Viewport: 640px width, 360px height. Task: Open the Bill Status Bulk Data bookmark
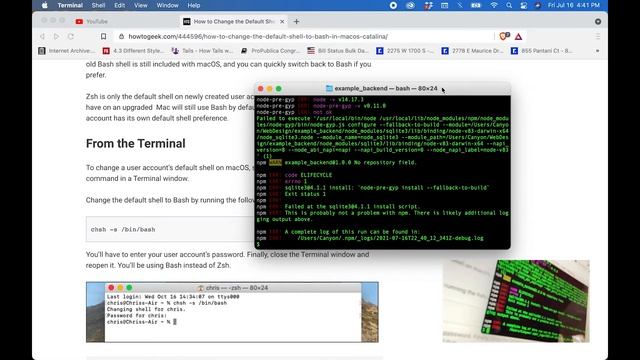[338, 51]
